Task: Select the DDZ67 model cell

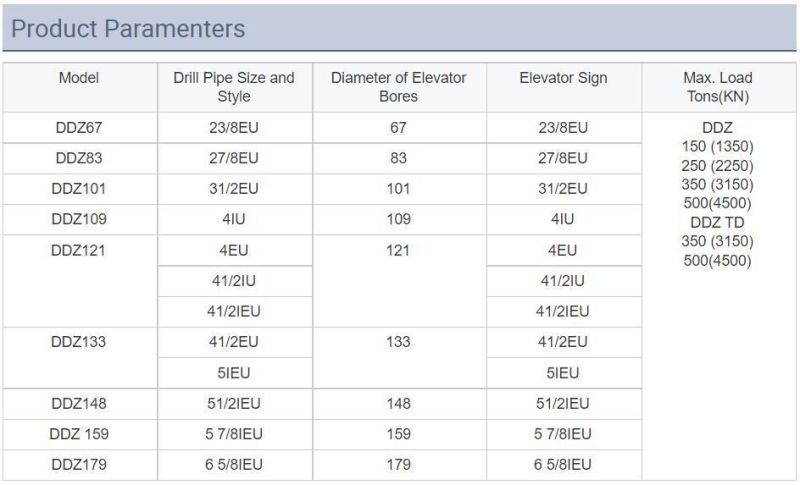Action: [x=79, y=127]
